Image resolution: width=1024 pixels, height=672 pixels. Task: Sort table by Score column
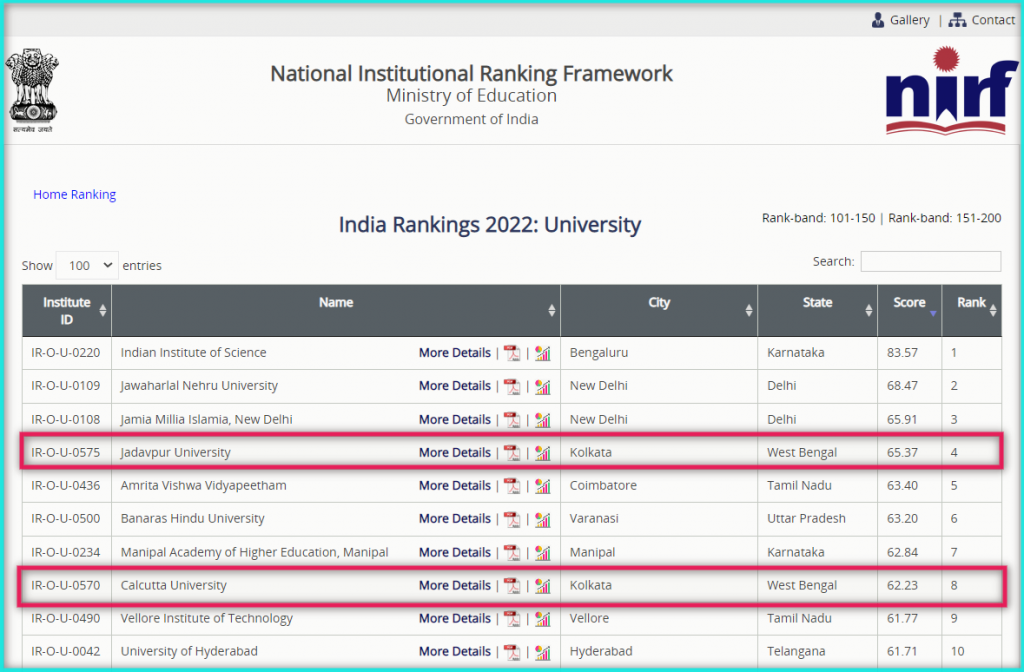pyautogui.click(x=910, y=311)
